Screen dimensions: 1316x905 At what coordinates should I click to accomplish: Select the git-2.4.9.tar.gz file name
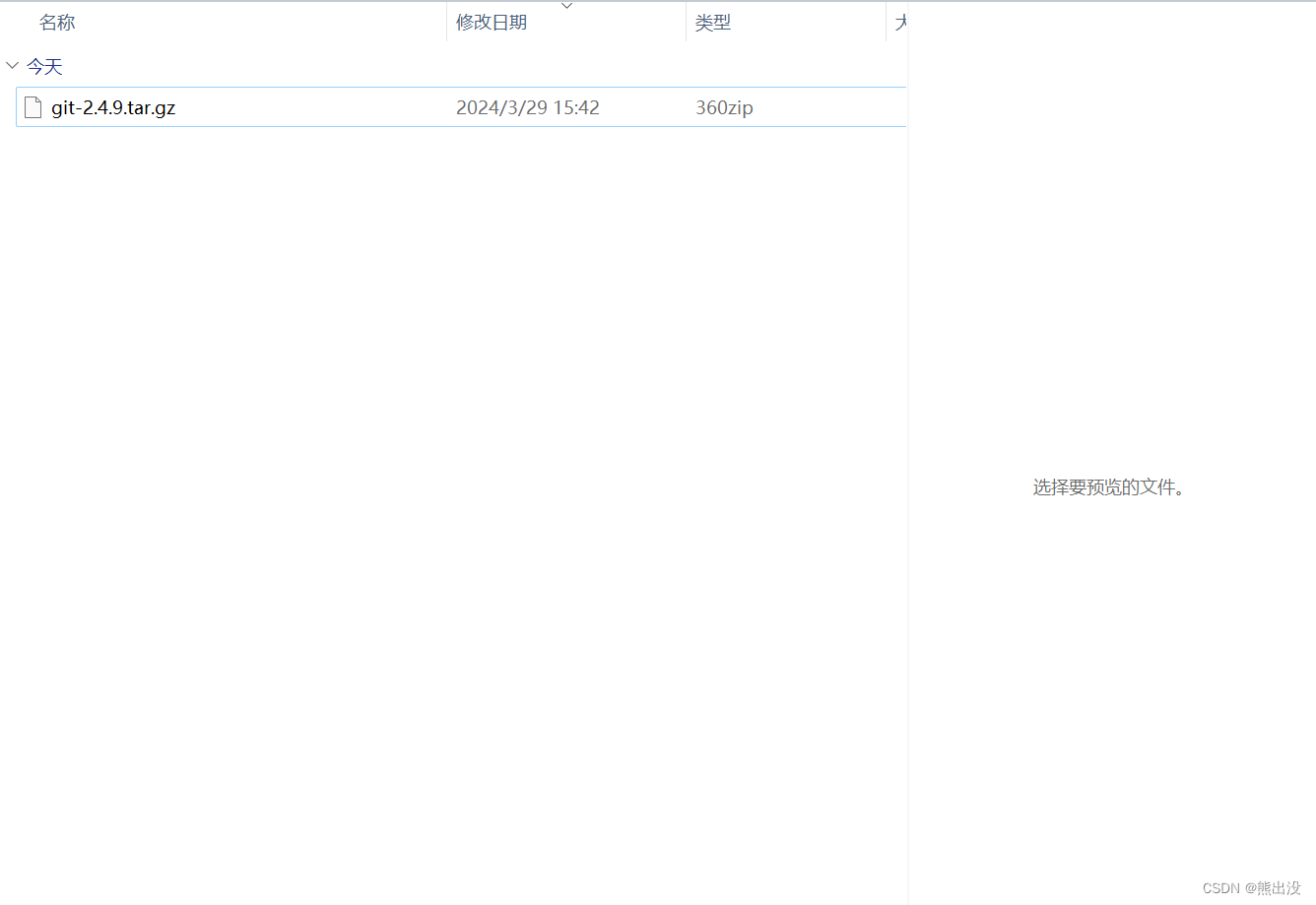click(x=113, y=107)
